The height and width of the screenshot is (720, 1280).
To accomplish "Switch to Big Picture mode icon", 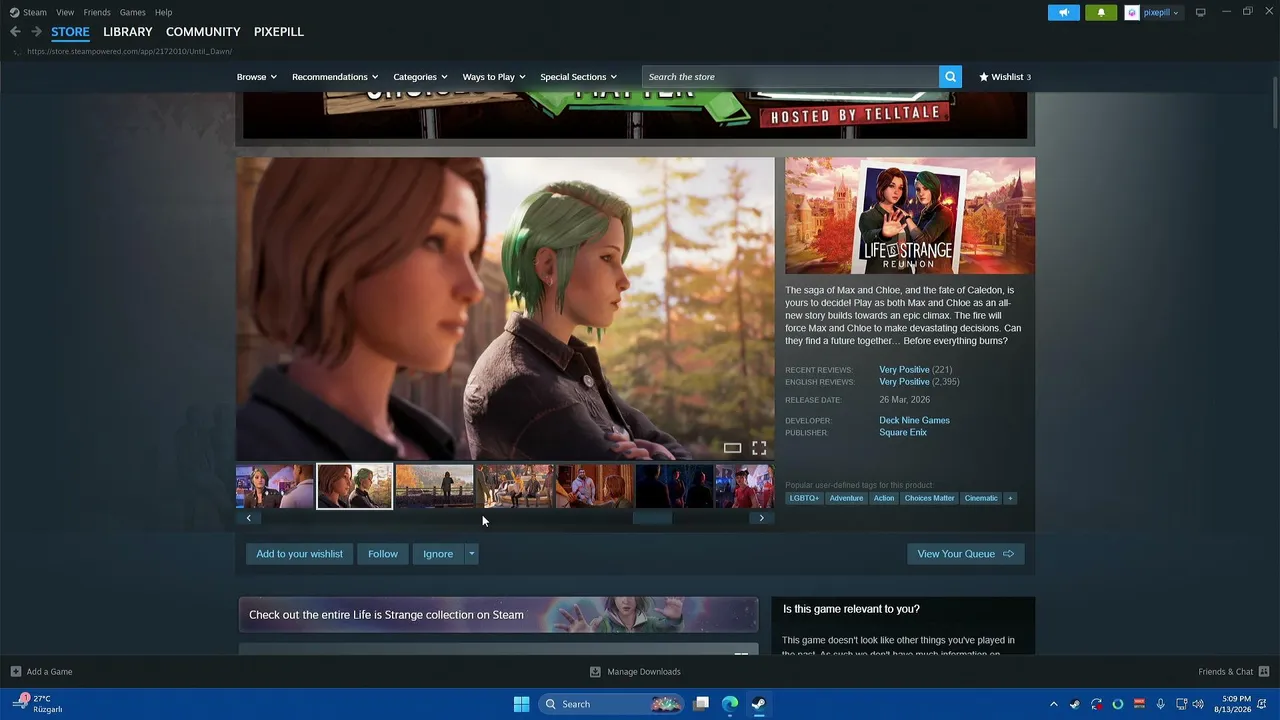I will (1201, 12).
